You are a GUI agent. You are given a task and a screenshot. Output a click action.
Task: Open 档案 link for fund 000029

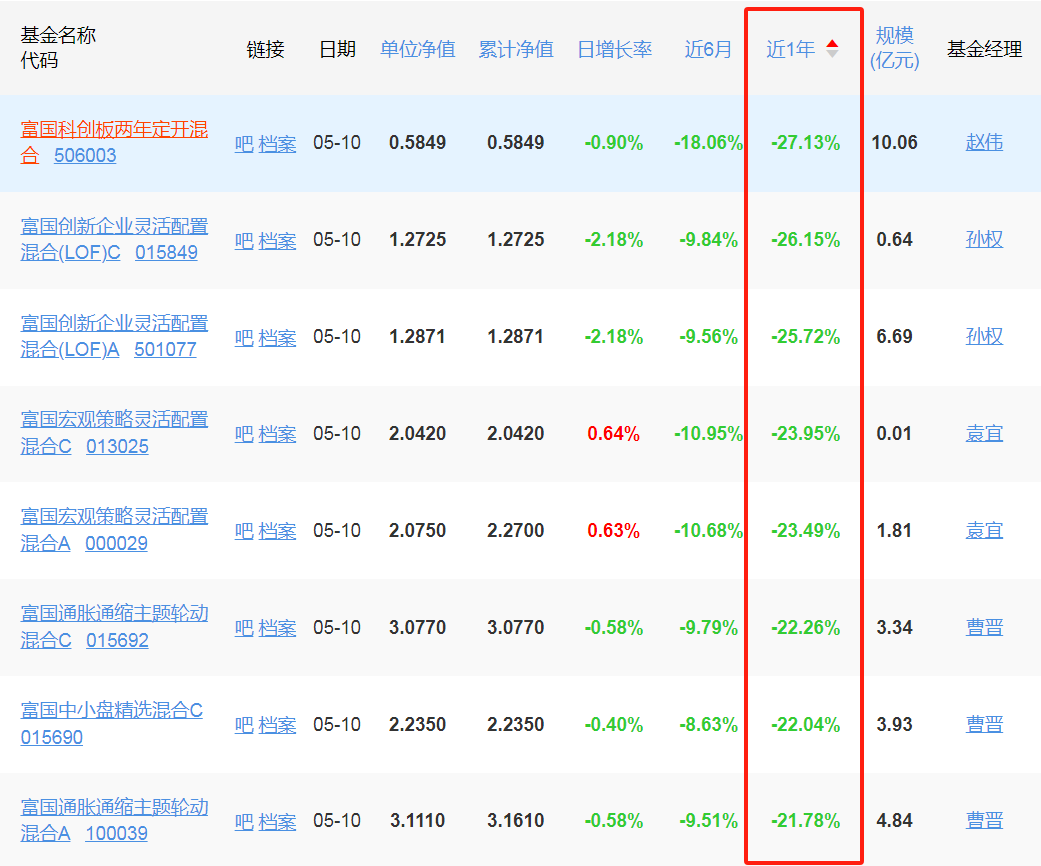point(277,531)
